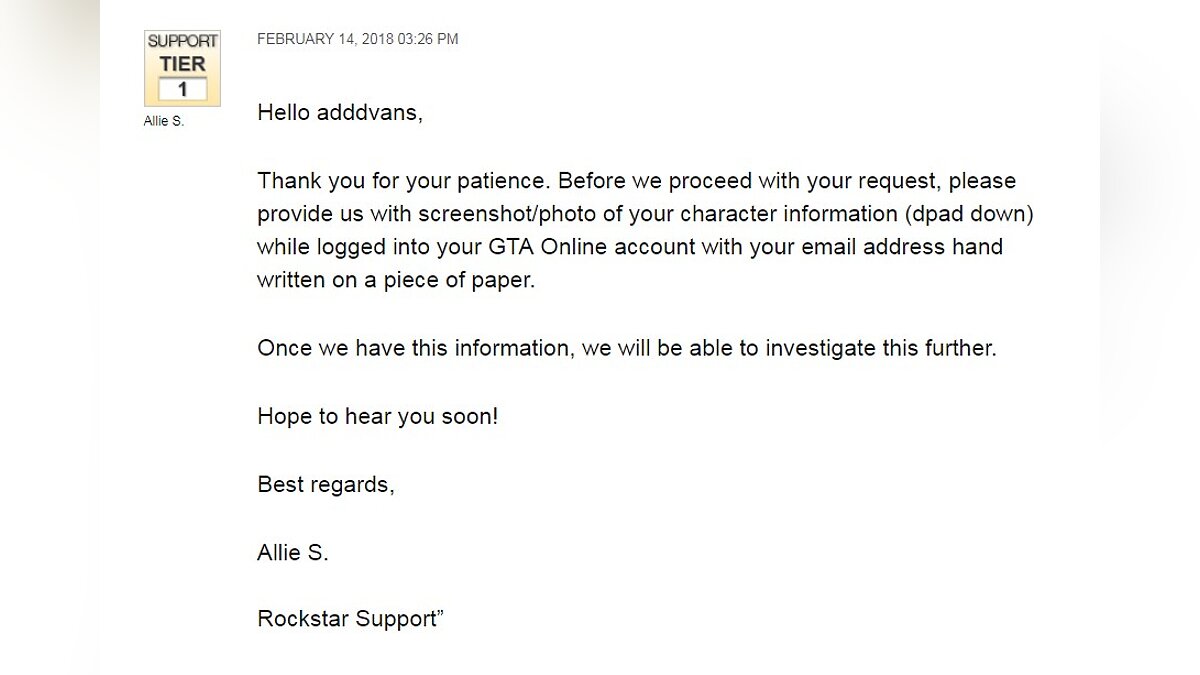Click the February 14, 2018 timestamp
Viewport: 1200px width, 675px height.
pyautogui.click(x=358, y=39)
